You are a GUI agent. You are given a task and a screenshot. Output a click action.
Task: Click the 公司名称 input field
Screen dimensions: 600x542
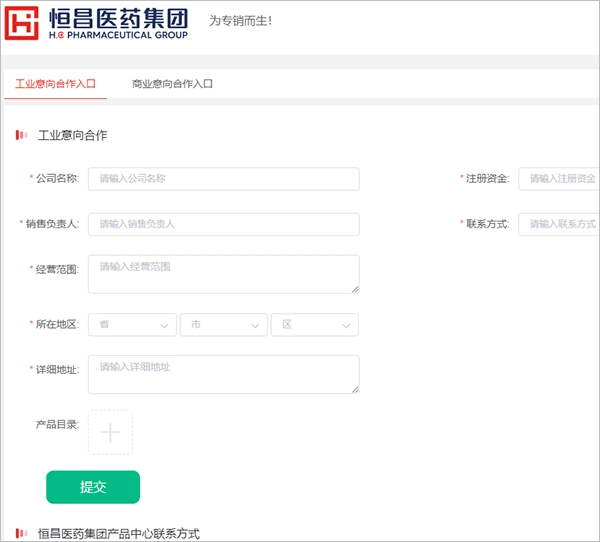click(223, 179)
